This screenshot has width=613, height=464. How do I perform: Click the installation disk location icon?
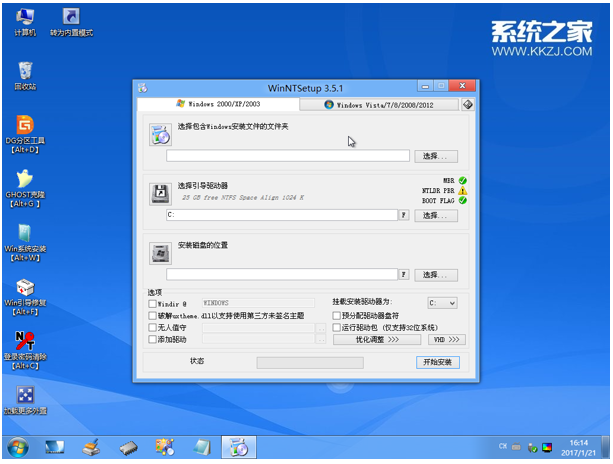click(160, 253)
